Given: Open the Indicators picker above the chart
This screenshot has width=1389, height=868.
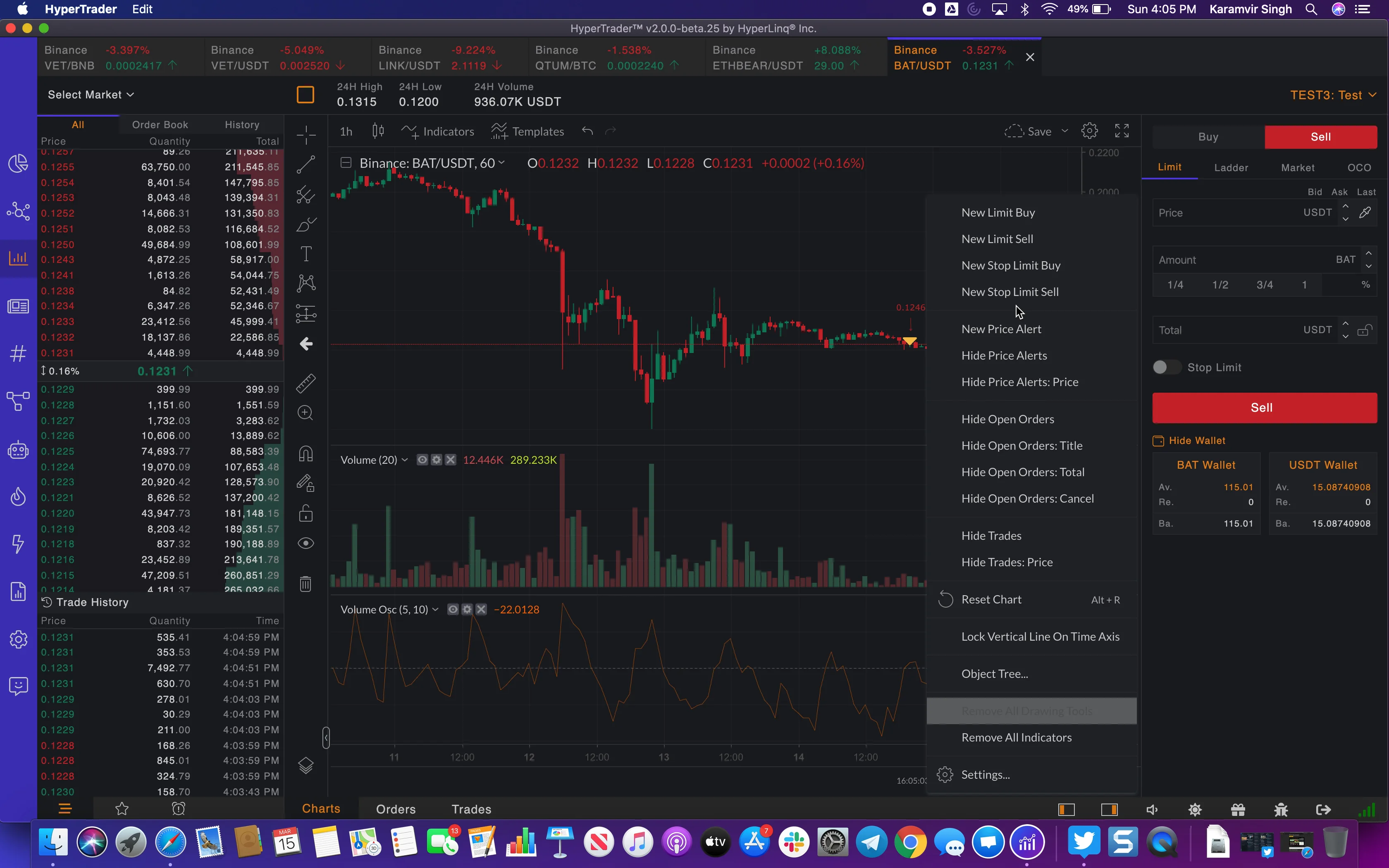Looking at the screenshot, I should pyautogui.click(x=438, y=131).
